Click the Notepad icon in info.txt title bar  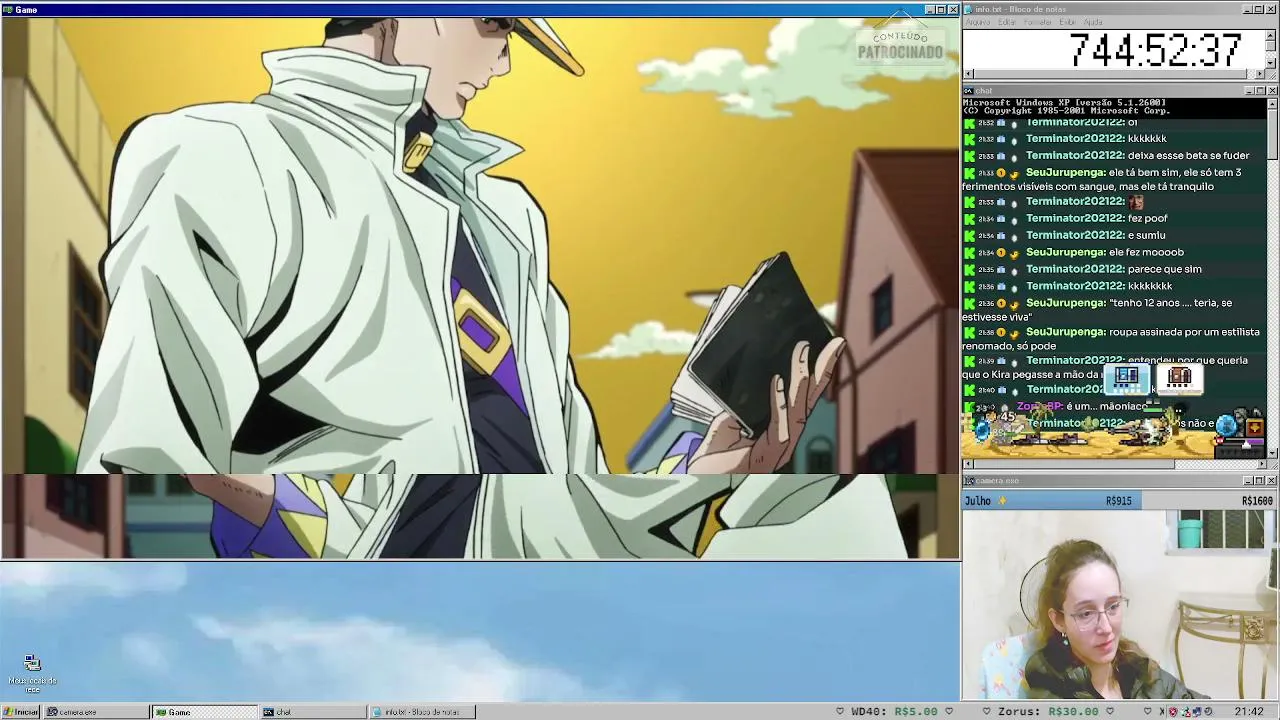968,9
